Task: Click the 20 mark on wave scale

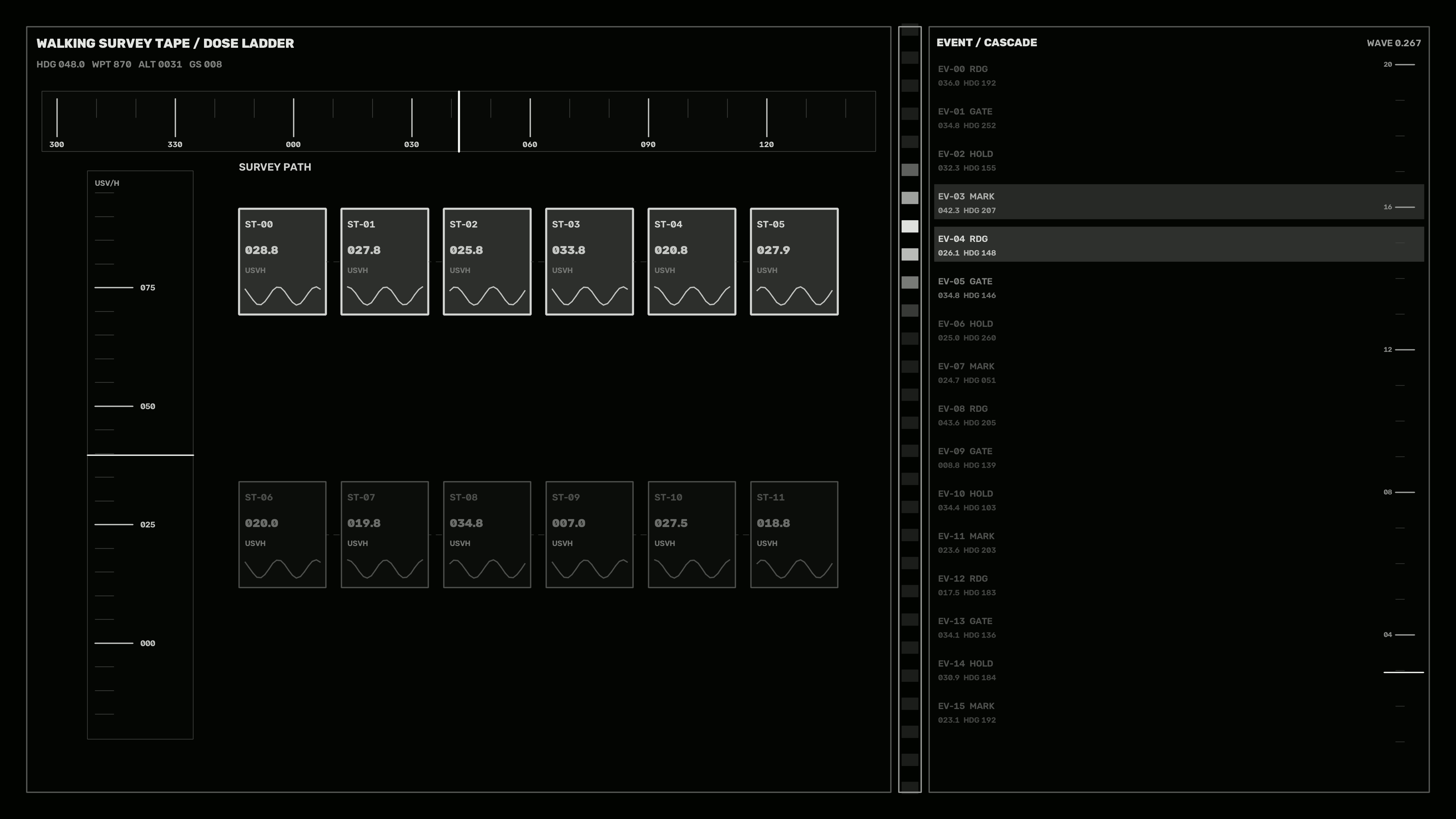Action: click(x=1399, y=64)
